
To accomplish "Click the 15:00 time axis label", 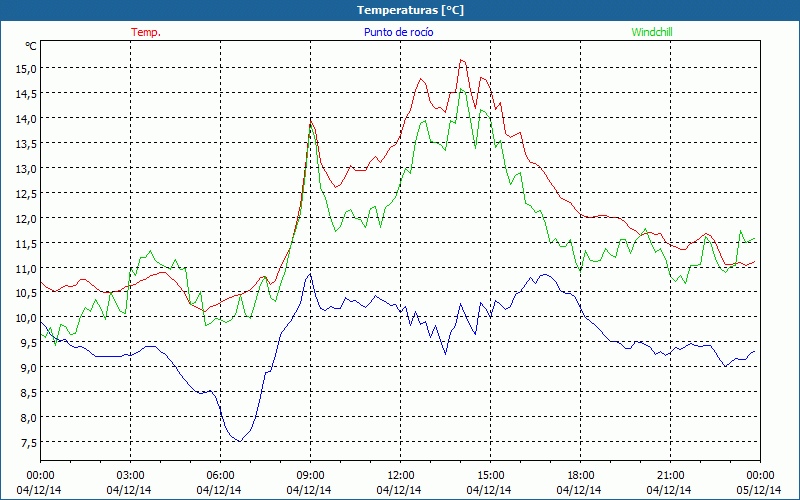I will pyautogui.click(x=490, y=475).
